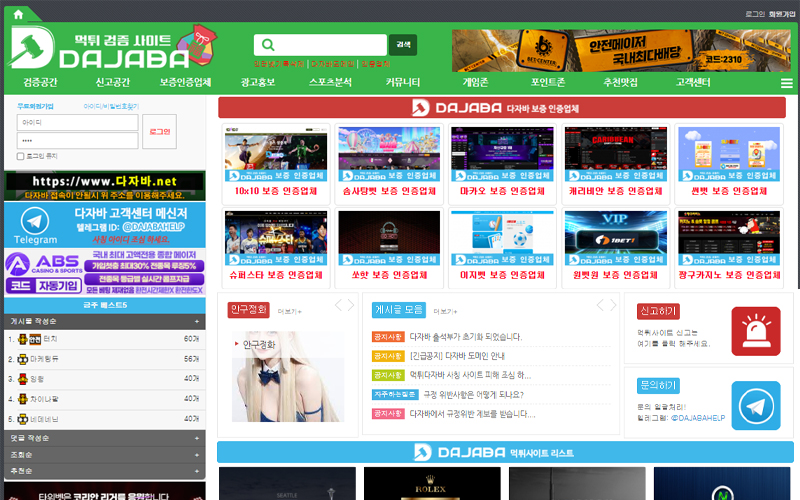The image size is (800, 500).
Task: Open the ROLEX site thumbnail
Action: [432, 483]
